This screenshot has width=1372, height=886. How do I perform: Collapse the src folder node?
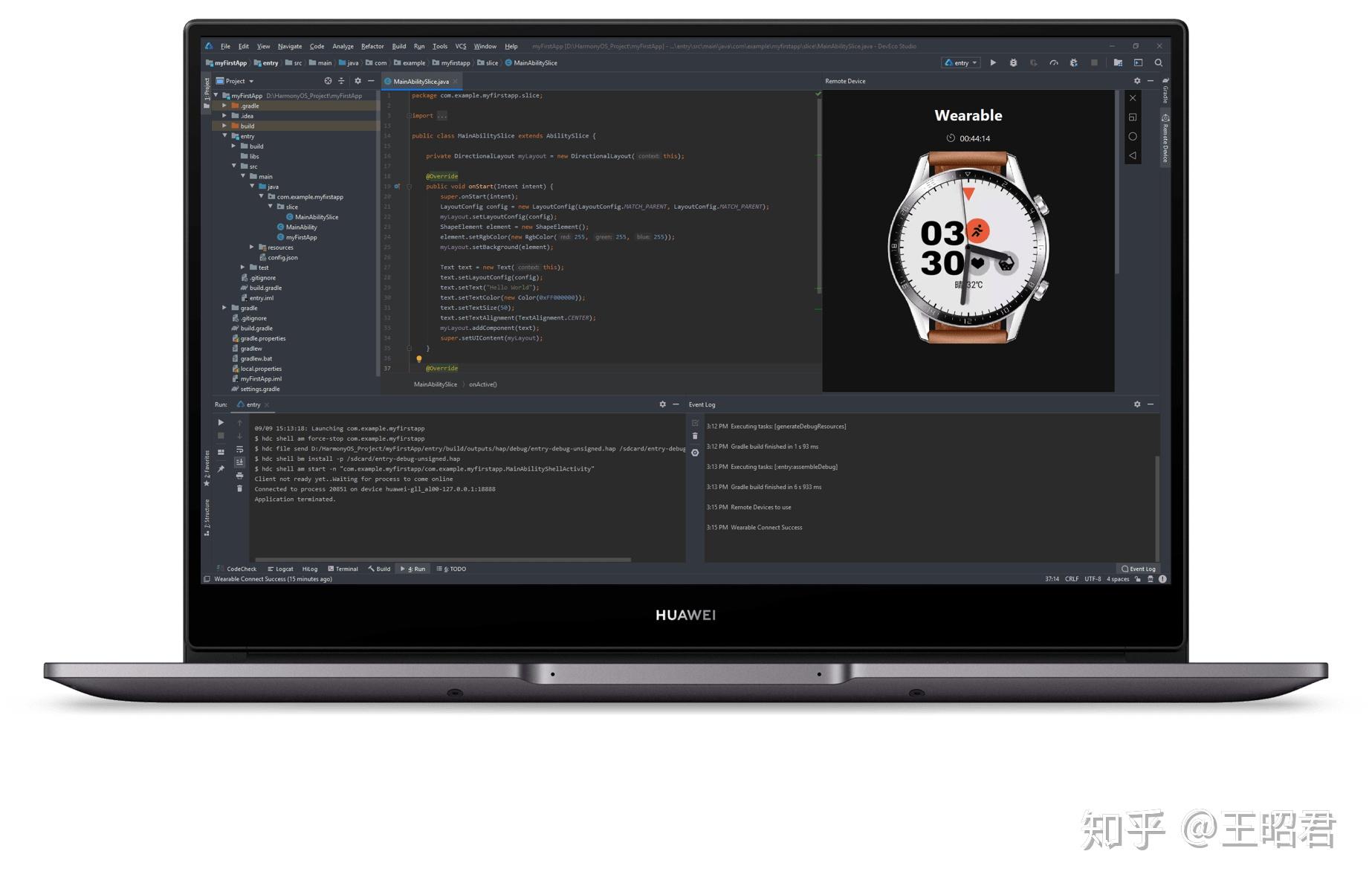point(233,166)
